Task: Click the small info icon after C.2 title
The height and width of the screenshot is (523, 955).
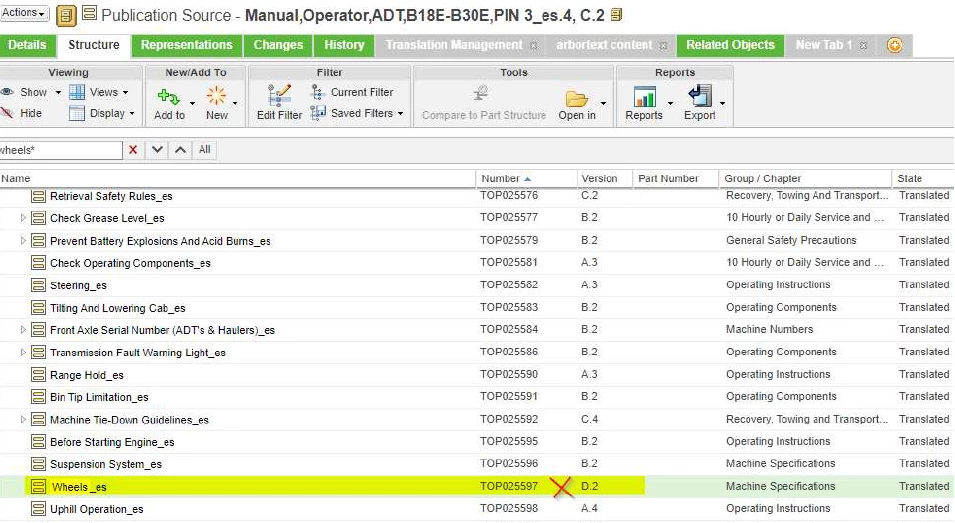Action: tap(616, 15)
